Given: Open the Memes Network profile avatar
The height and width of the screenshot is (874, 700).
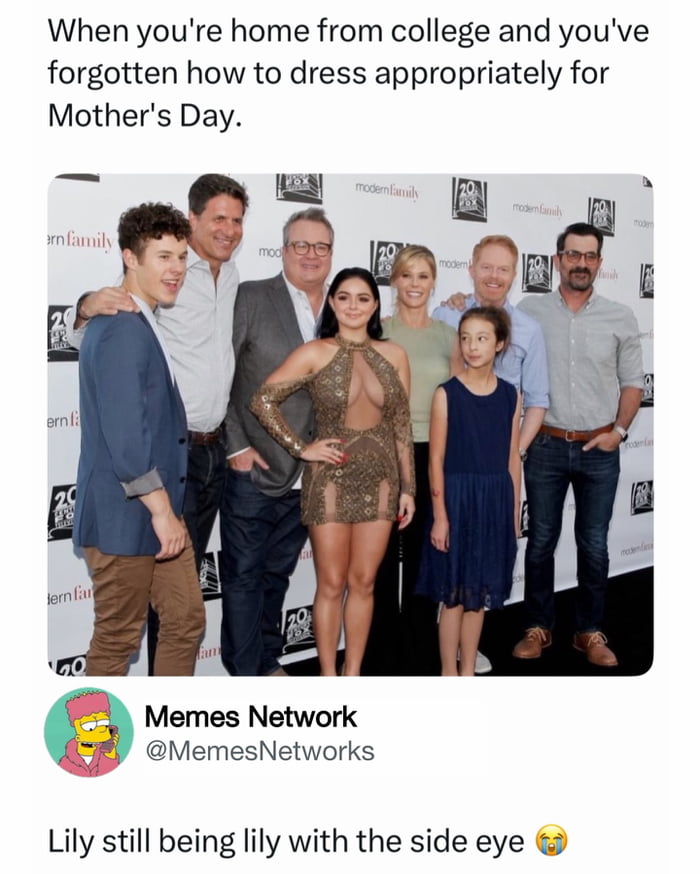Looking at the screenshot, I should [x=89, y=732].
